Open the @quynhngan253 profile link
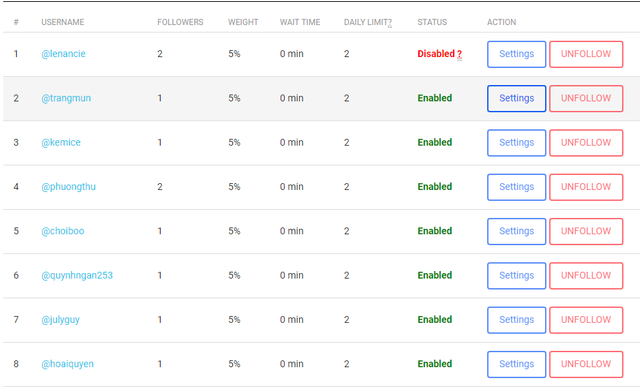Screen dimensions: 640x387 coord(77,276)
